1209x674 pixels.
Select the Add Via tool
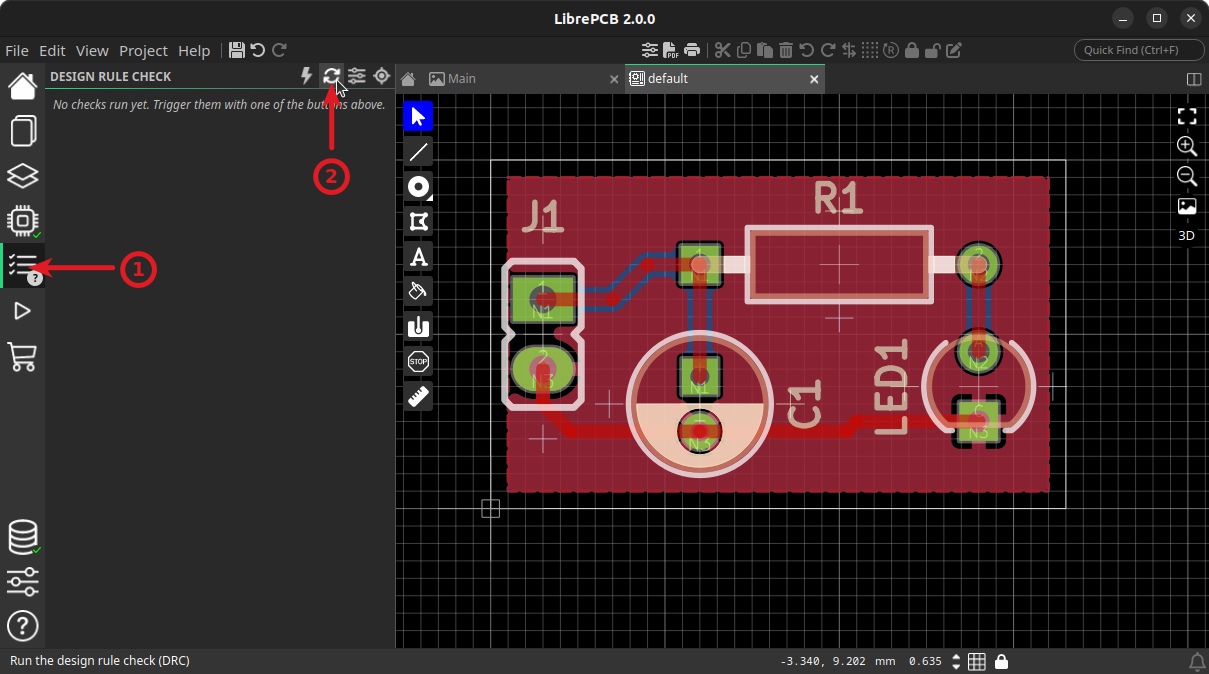(x=419, y=187)
